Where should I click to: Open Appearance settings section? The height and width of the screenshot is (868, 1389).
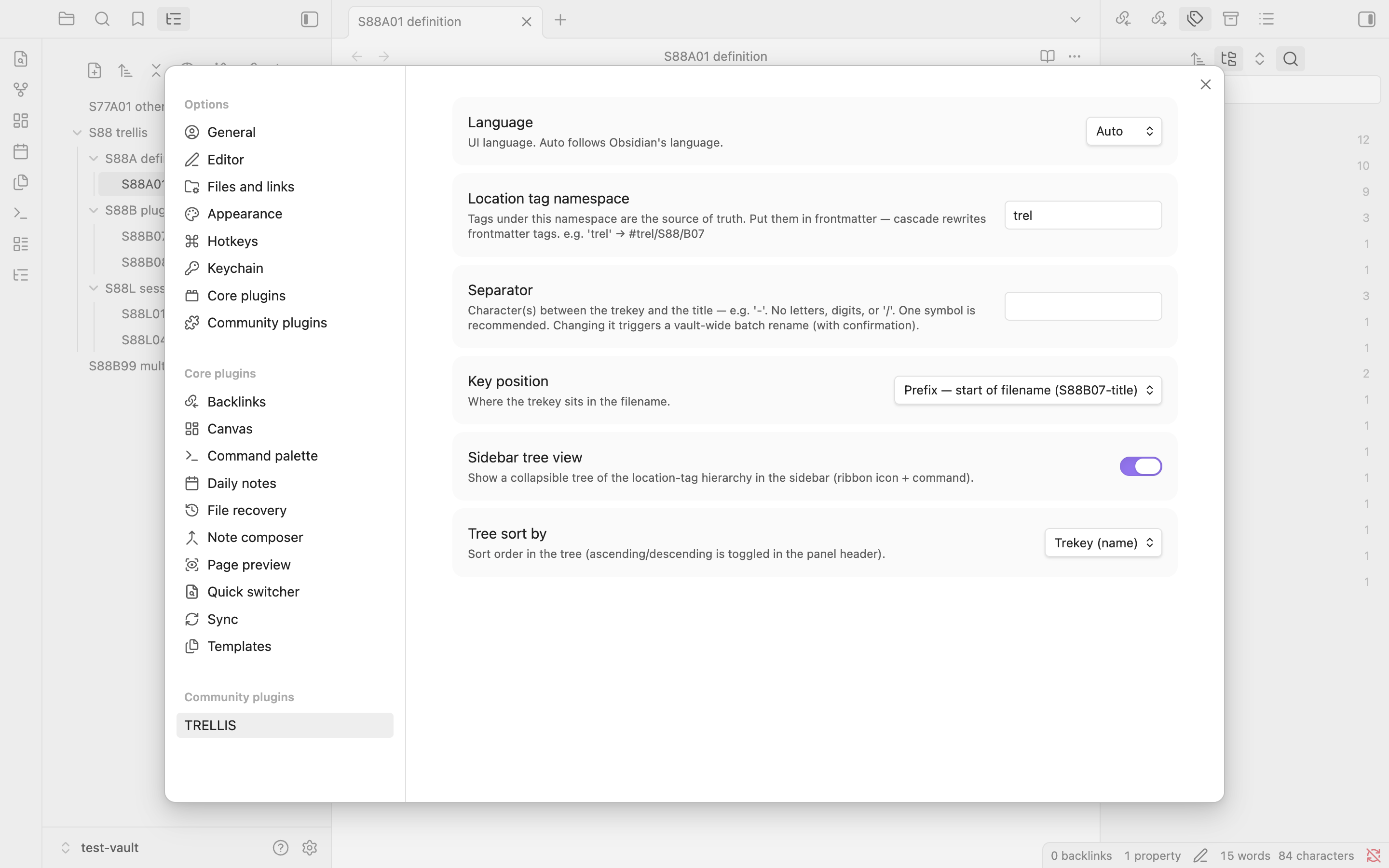pos(285,214)
